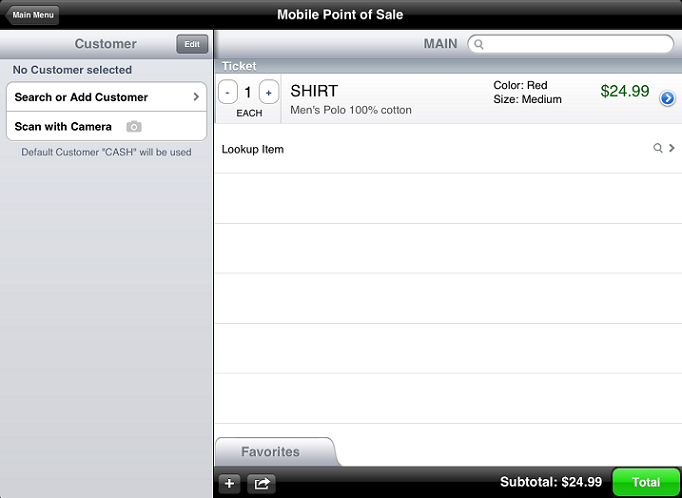Viewport: 682px width, 498px height.
Task: Open SHIRT item details blue arrow
Action: pos(668,98)
